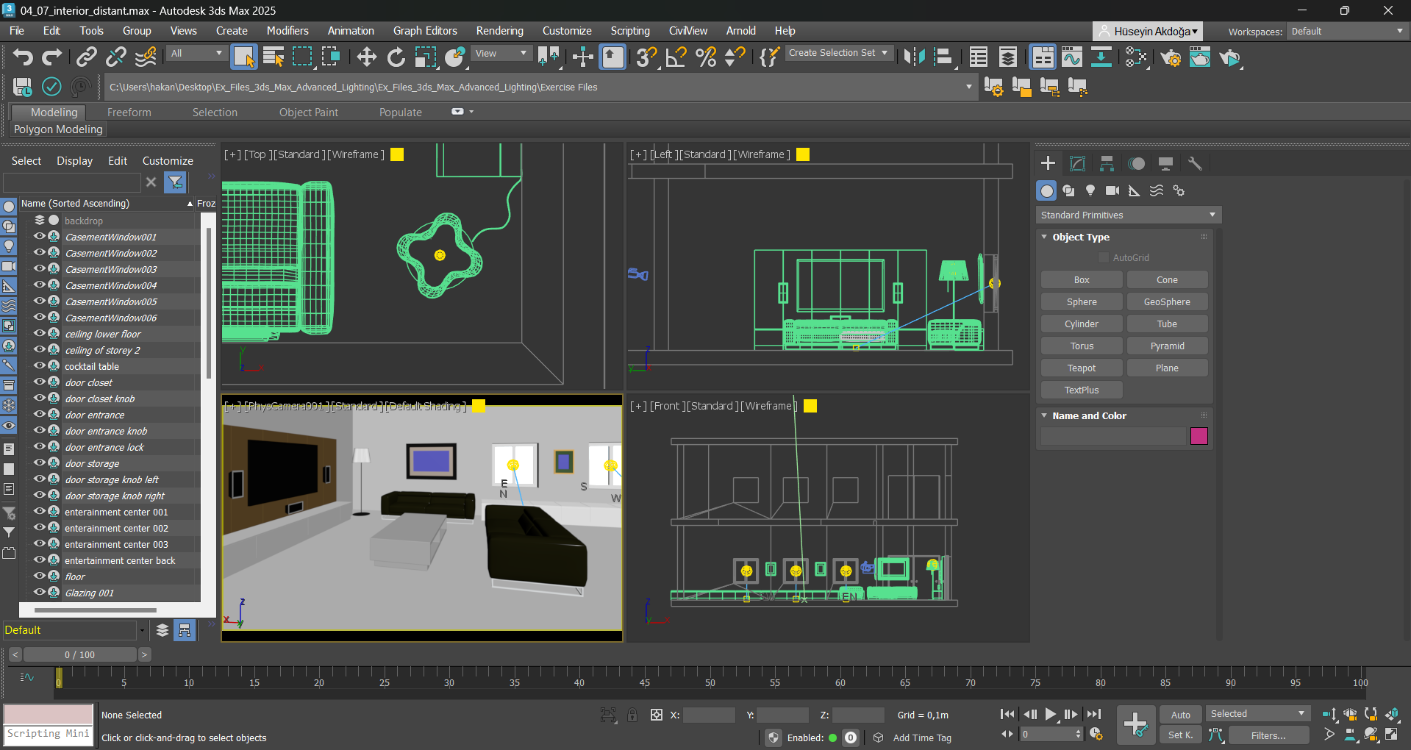Open the Rendering menu

click(499, 31)
